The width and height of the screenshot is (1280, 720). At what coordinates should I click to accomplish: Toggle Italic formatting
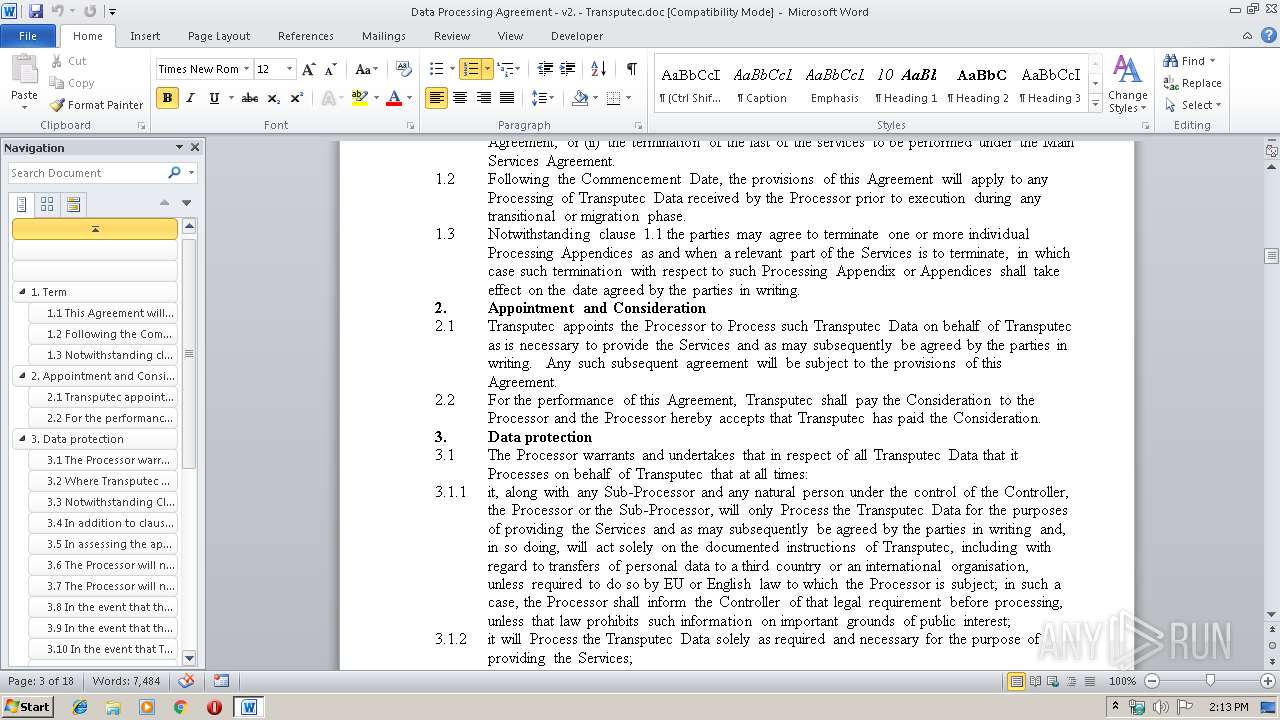190,98
